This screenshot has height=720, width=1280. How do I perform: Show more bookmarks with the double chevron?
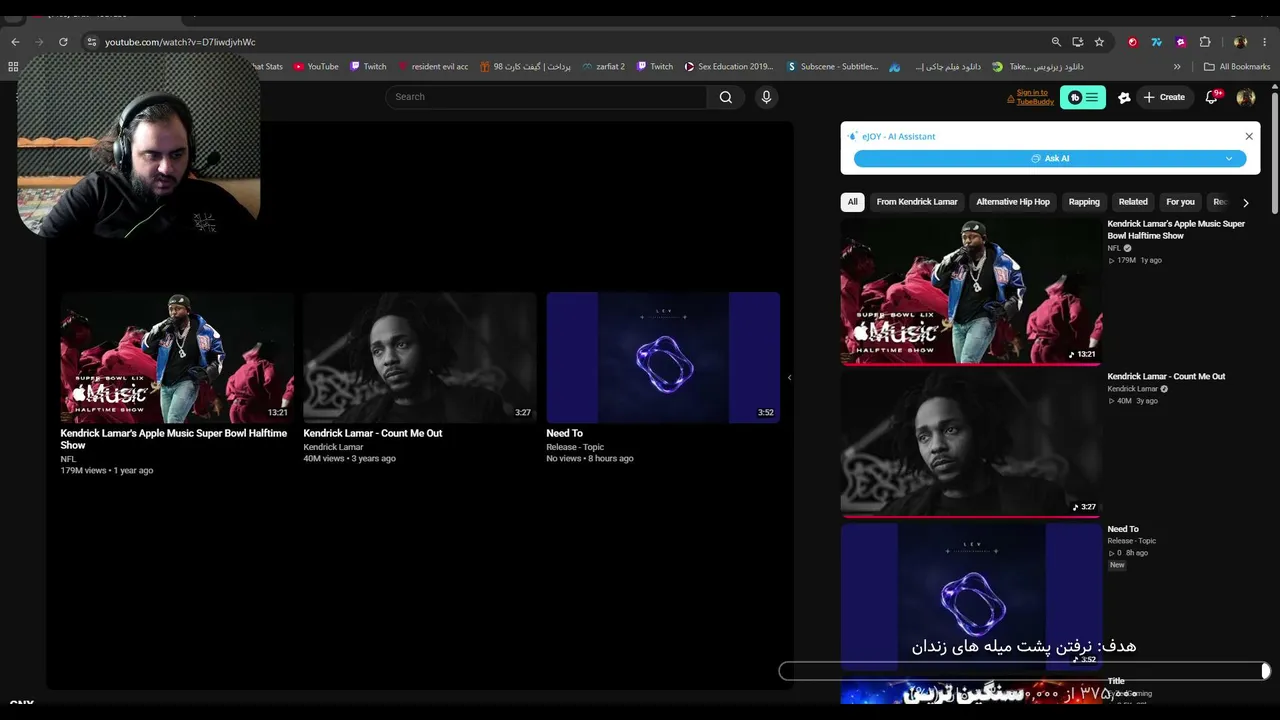point(1177,67)
